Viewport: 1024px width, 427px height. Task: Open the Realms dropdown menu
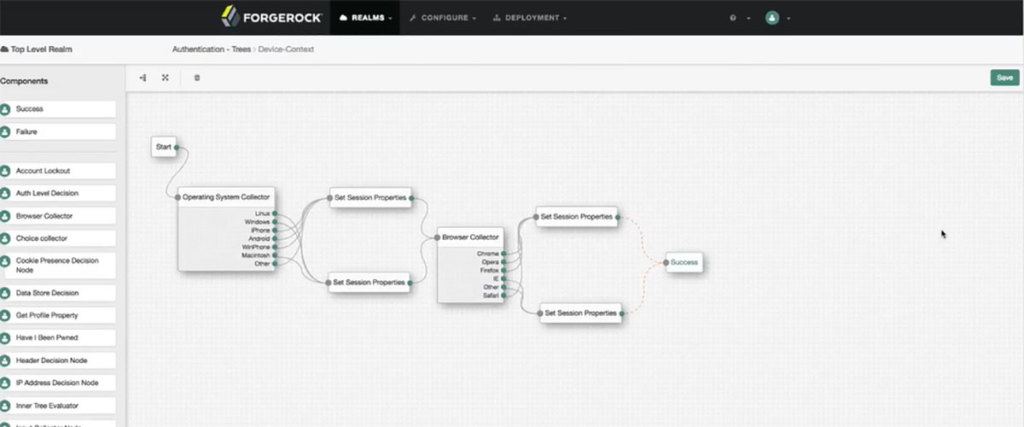pos(366,18)
